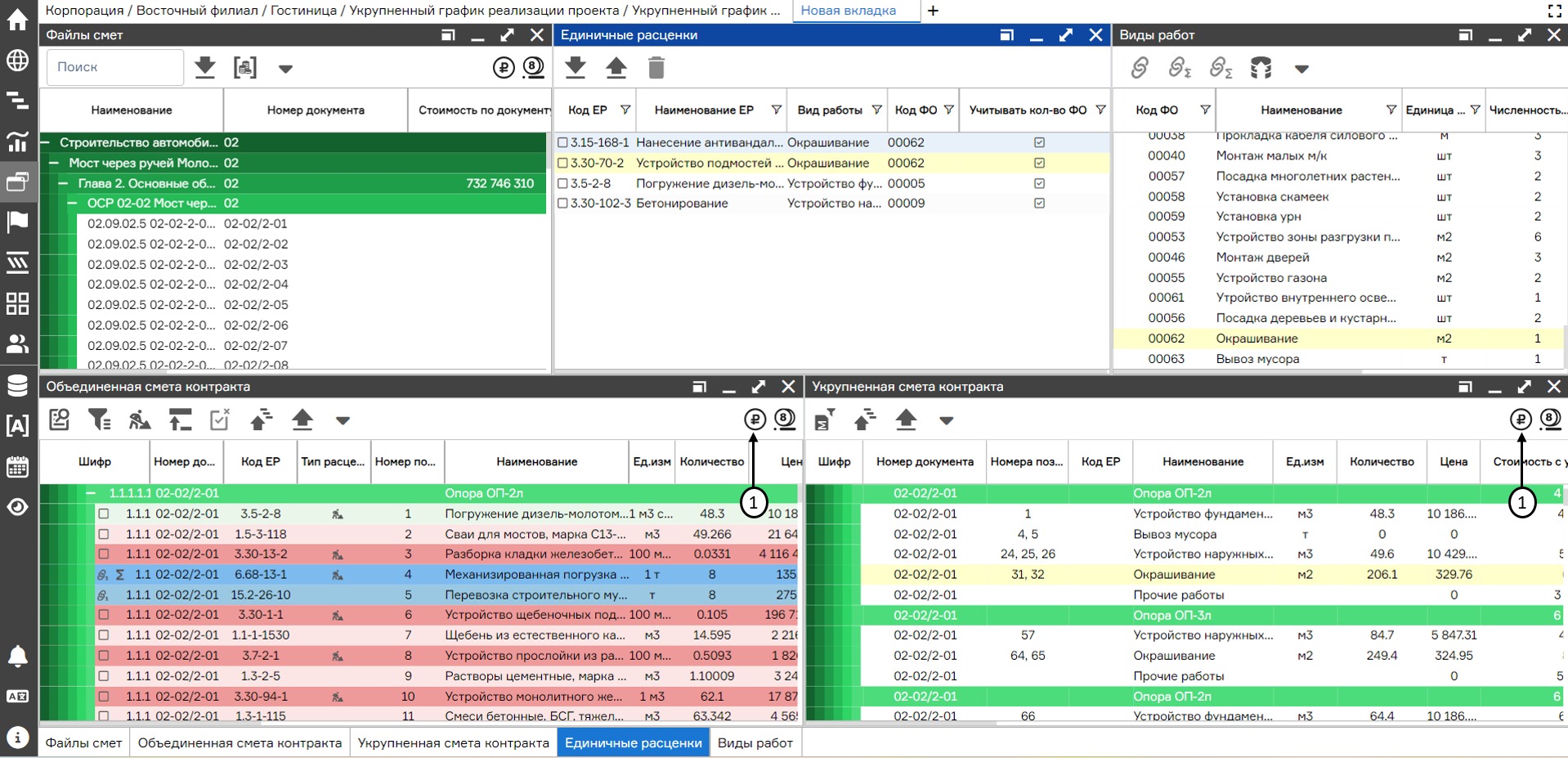This screenshot has width=1568, height=758.
Task: Open the info icon in sidebar
Action: pos(17,738)
